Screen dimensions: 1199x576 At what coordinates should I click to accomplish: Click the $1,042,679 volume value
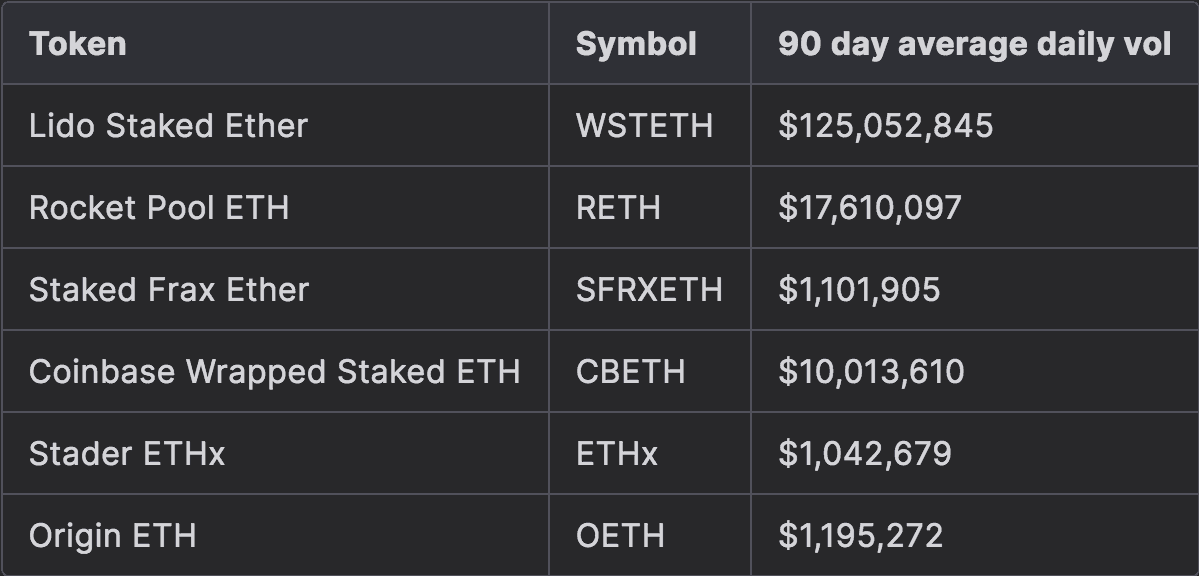tap(865, 454)
